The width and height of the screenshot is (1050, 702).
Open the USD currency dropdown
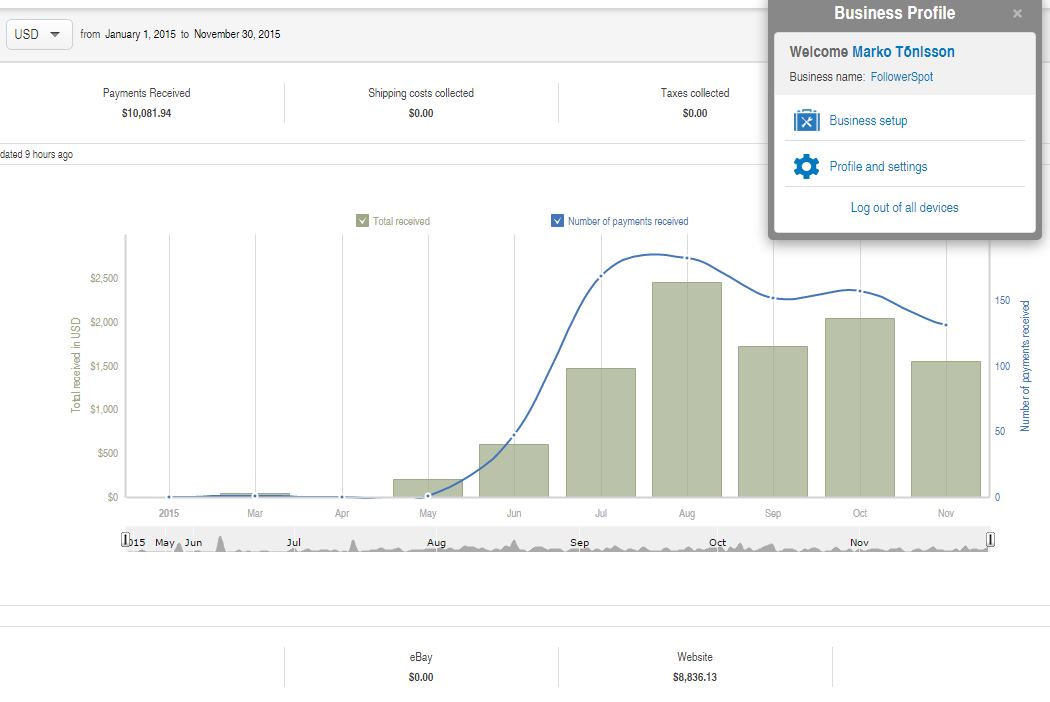39,34
